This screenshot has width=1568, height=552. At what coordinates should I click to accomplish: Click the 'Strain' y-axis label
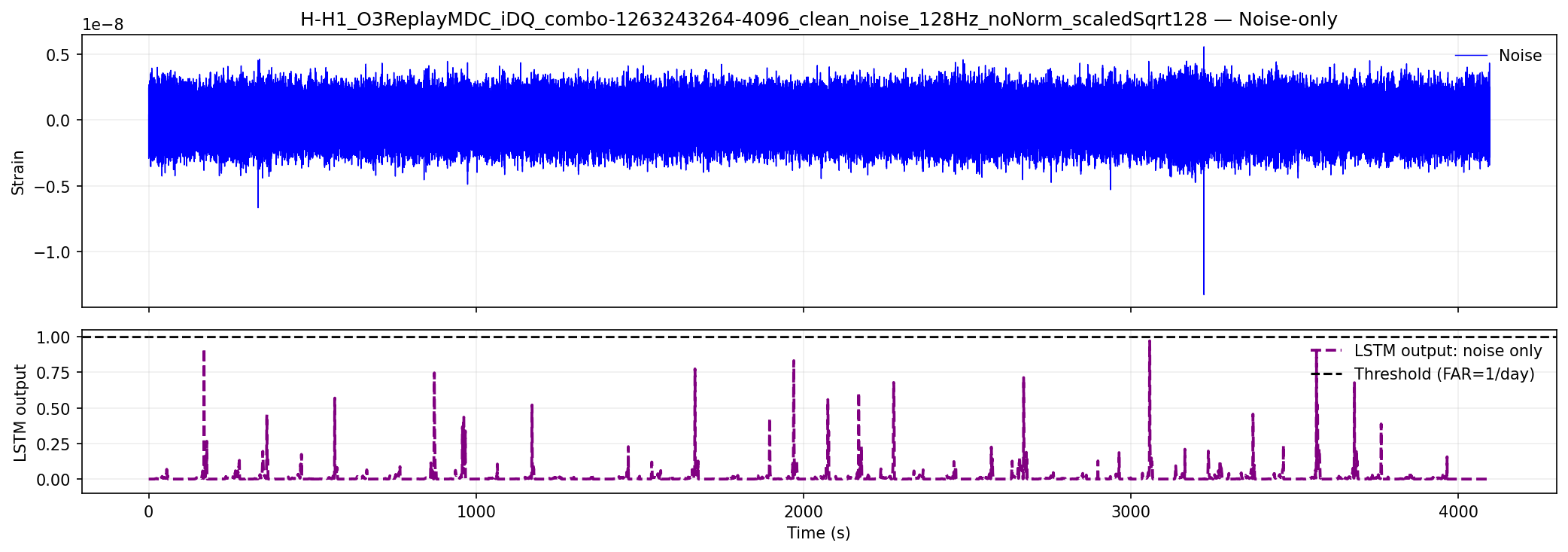point(18,172)
